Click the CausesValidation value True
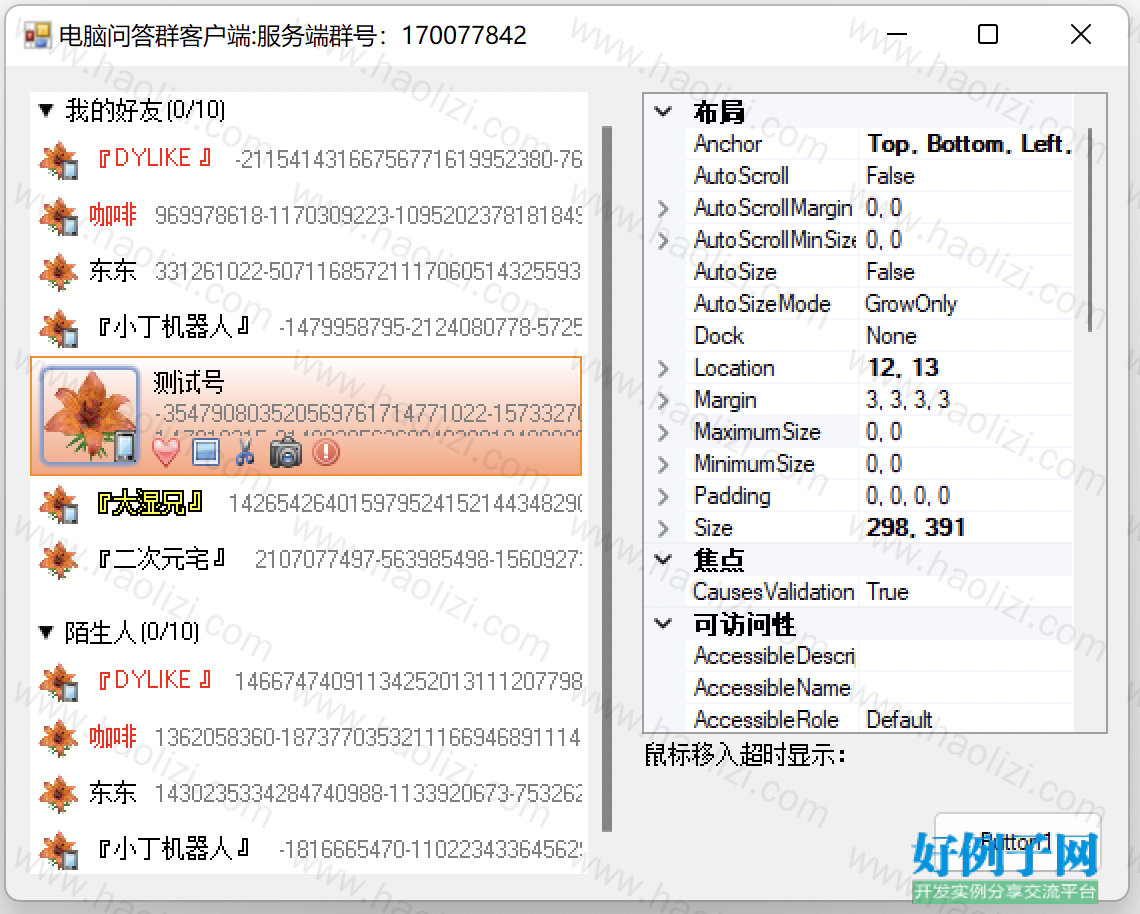The width and height of the screenshot is (1140, 914). (887, 592)
